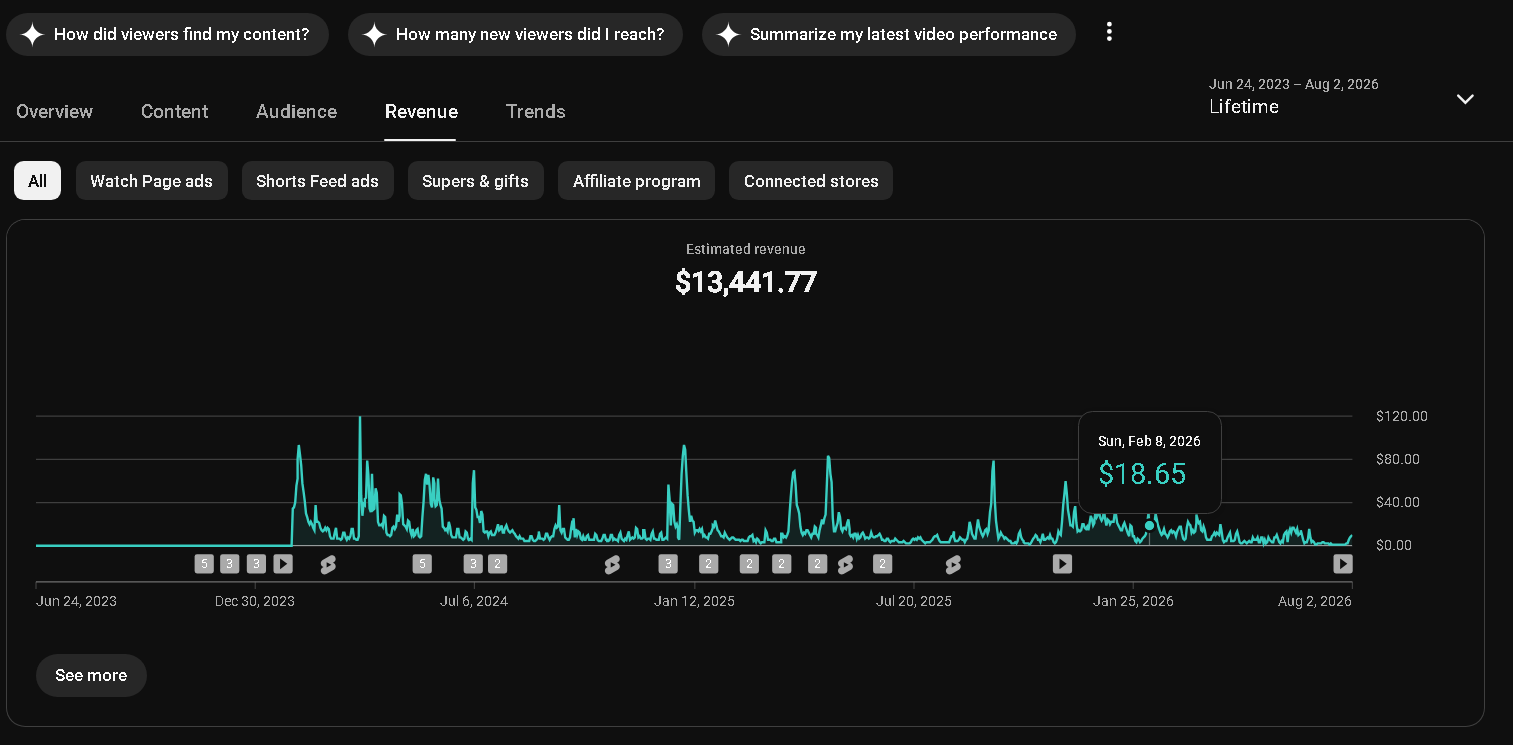Viewport: 1513px width, 745px height.
Task: Choose the Affiliate program filter chip
Action: 636,181
